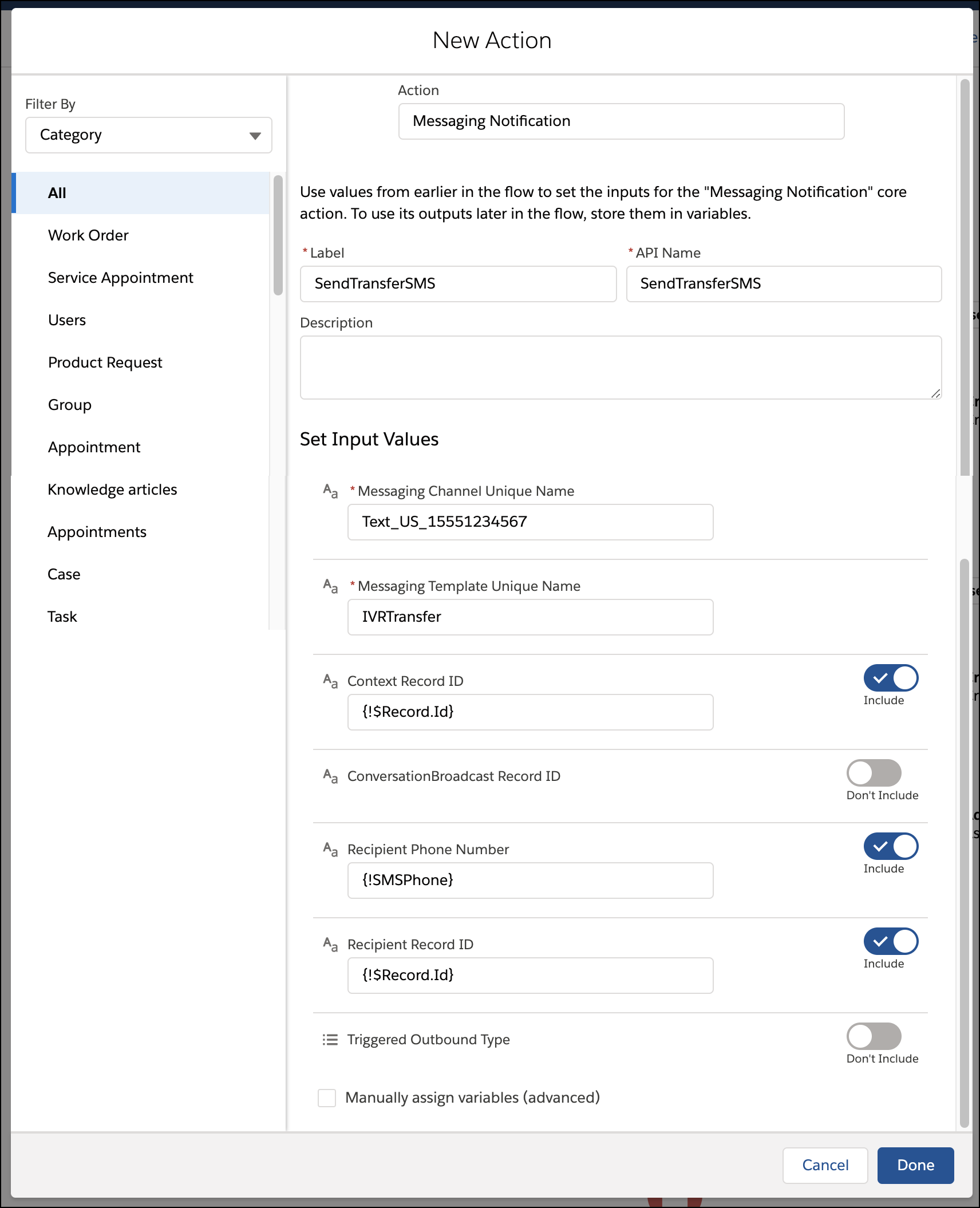
Task: Open the Action combobox showing Messaging Notification
Action: point(621,121)
